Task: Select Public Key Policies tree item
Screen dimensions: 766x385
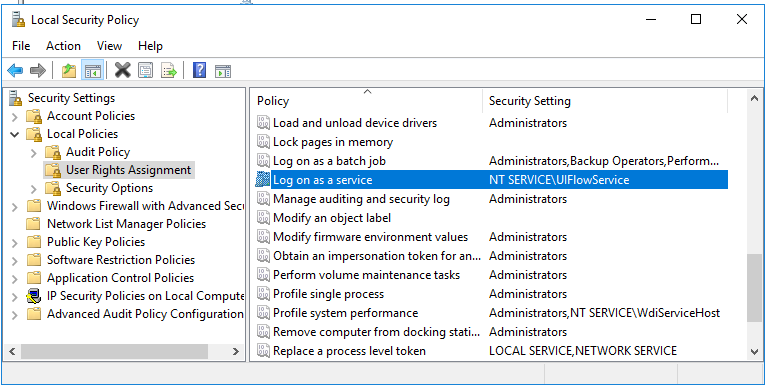Action: 96,242
